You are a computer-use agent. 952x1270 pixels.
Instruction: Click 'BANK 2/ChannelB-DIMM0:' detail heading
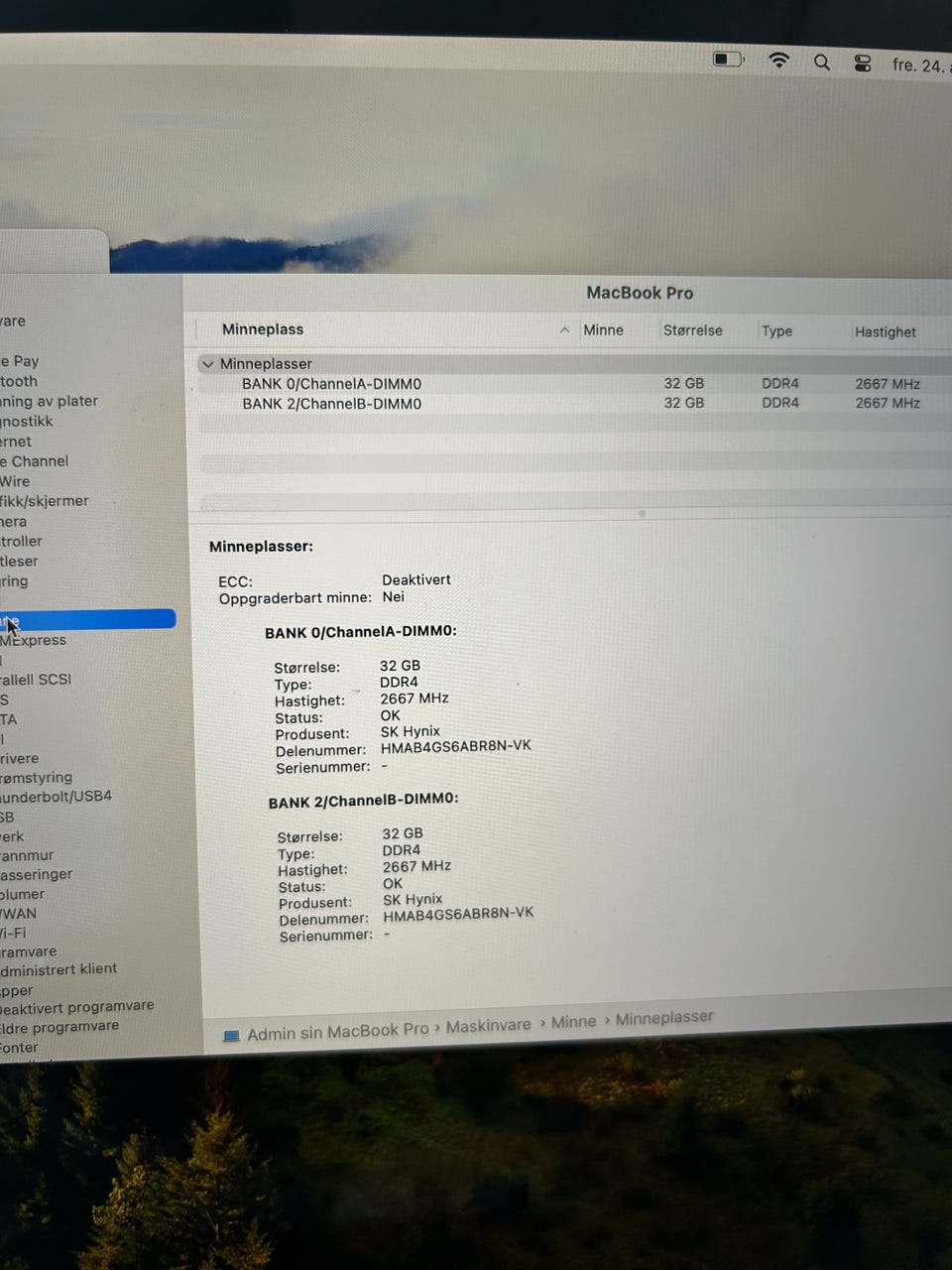pyautogui.click(x=363, y=801)
